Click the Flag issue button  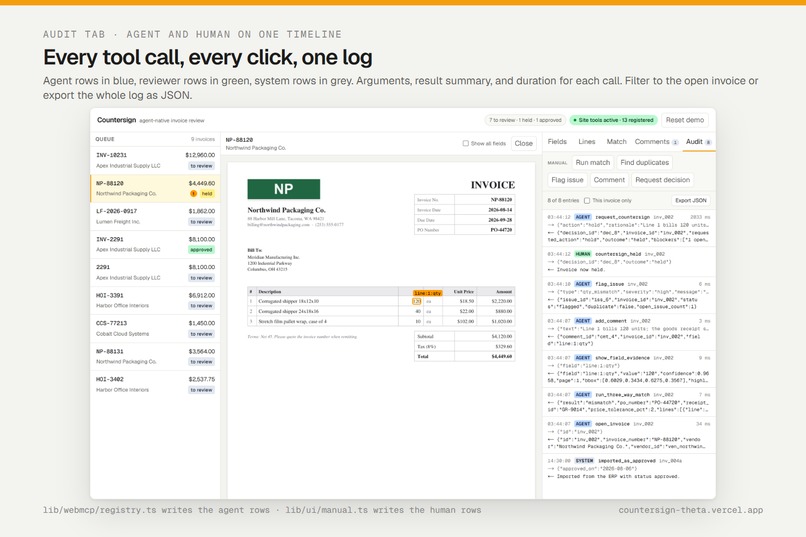point(567,180)
